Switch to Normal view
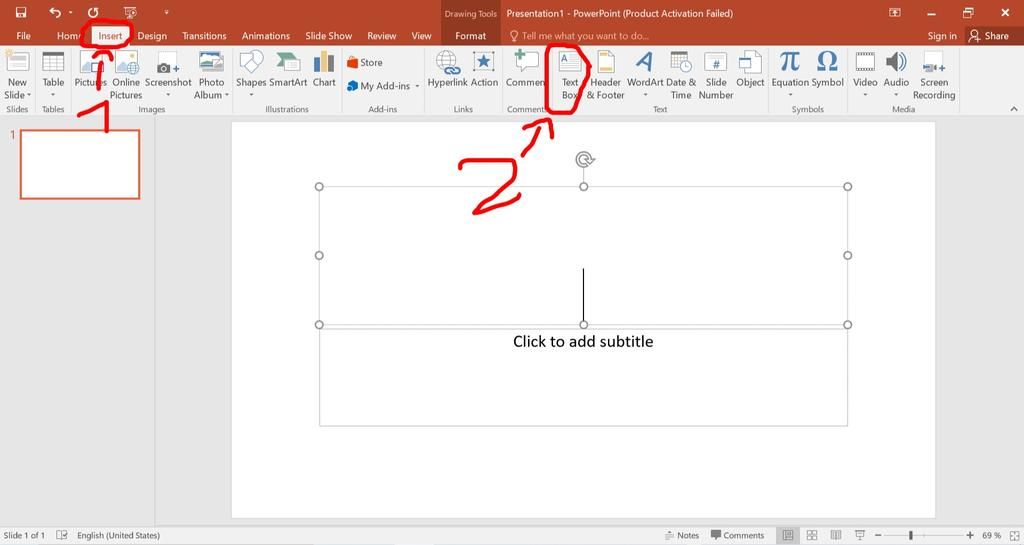 [788, 535]
